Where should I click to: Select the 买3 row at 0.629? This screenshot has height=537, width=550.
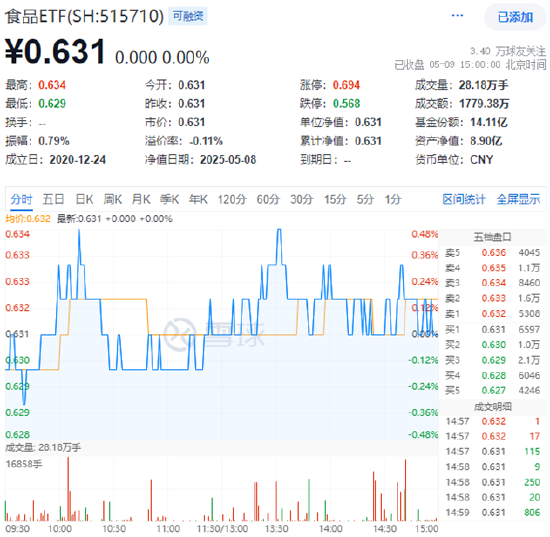[492, 360]
